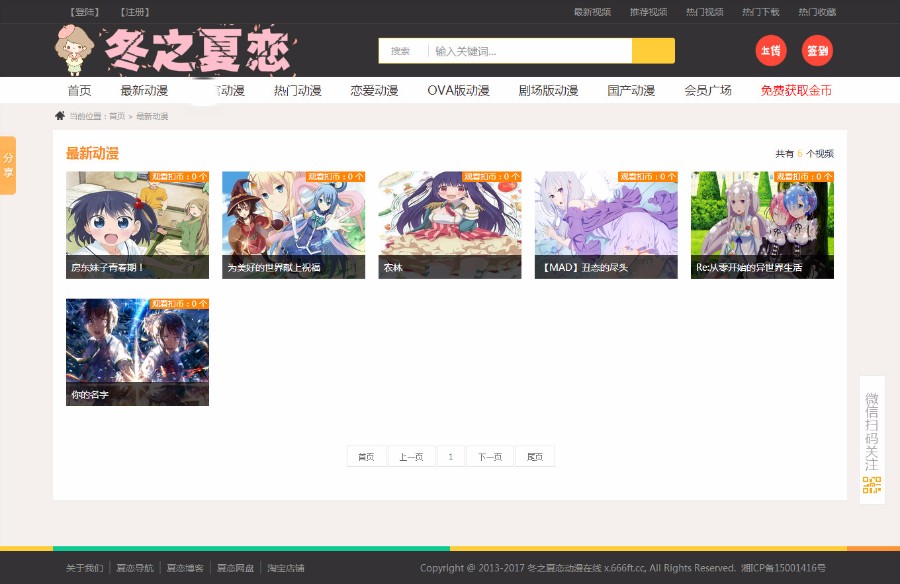This screenshot has height=584, width=900.
Task: Visit the 淘宝店铺 footer link
Action: [x=286, y=567]
